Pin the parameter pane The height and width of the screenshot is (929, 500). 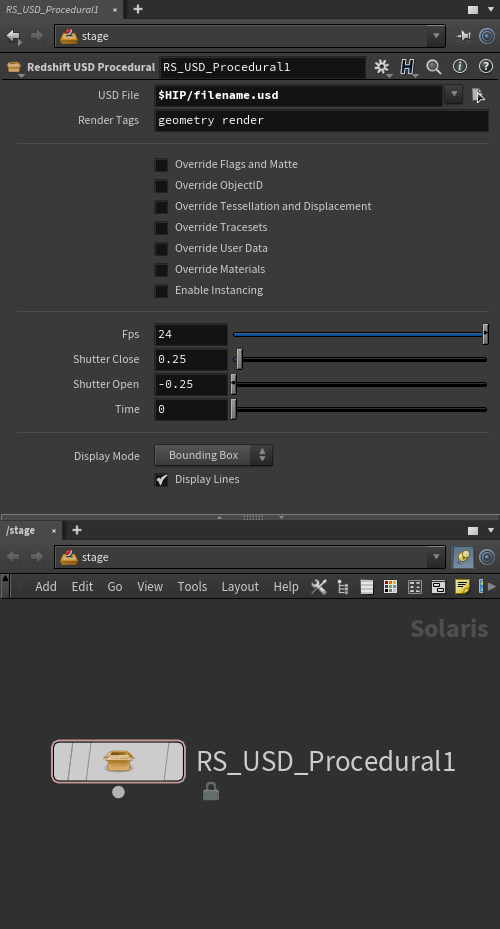pos(463,36)
